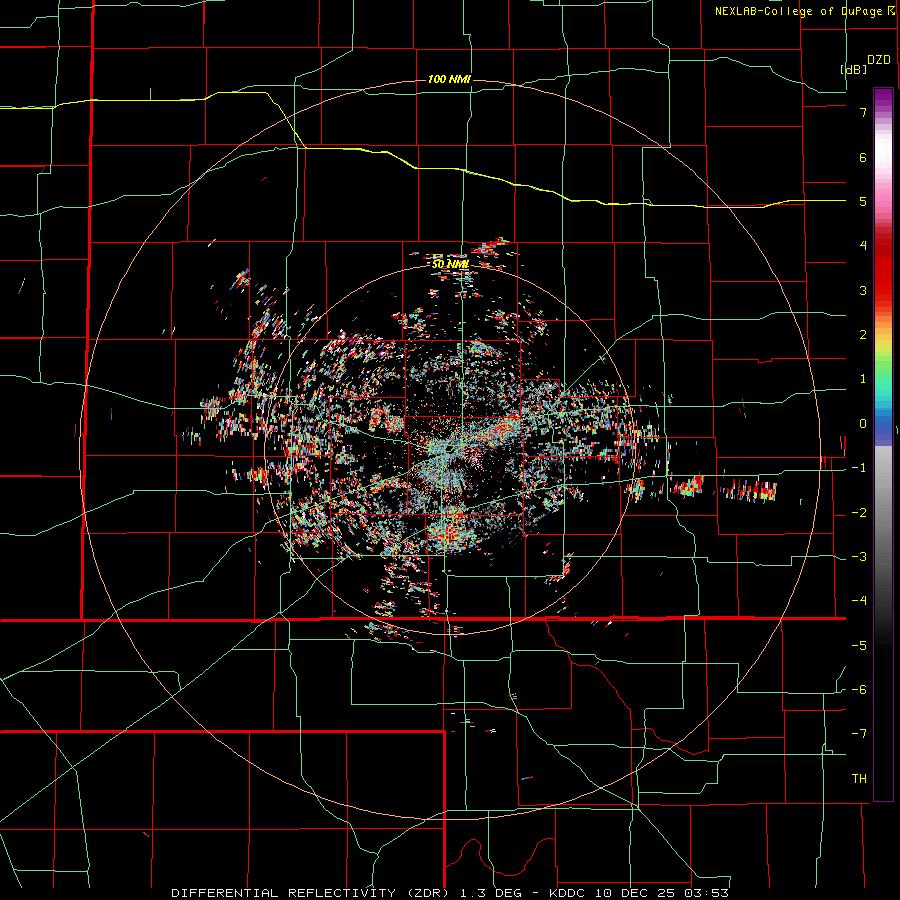Click the -4 value on the color scale
This screenshot has height=900, width=900.
tap(859, 601)
